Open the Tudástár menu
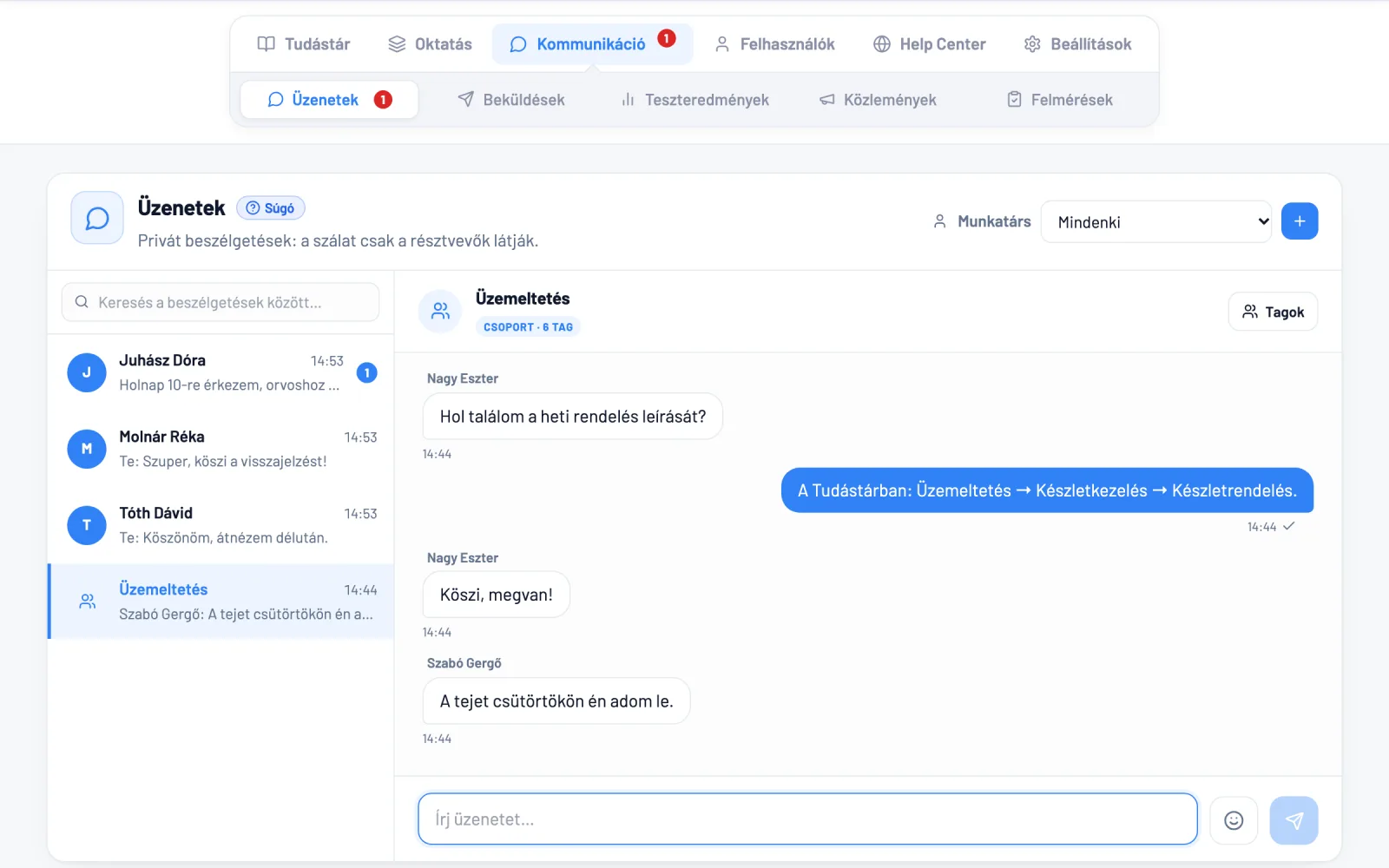Viewport: 1389px width, 868px height. (x=304, y=44)
